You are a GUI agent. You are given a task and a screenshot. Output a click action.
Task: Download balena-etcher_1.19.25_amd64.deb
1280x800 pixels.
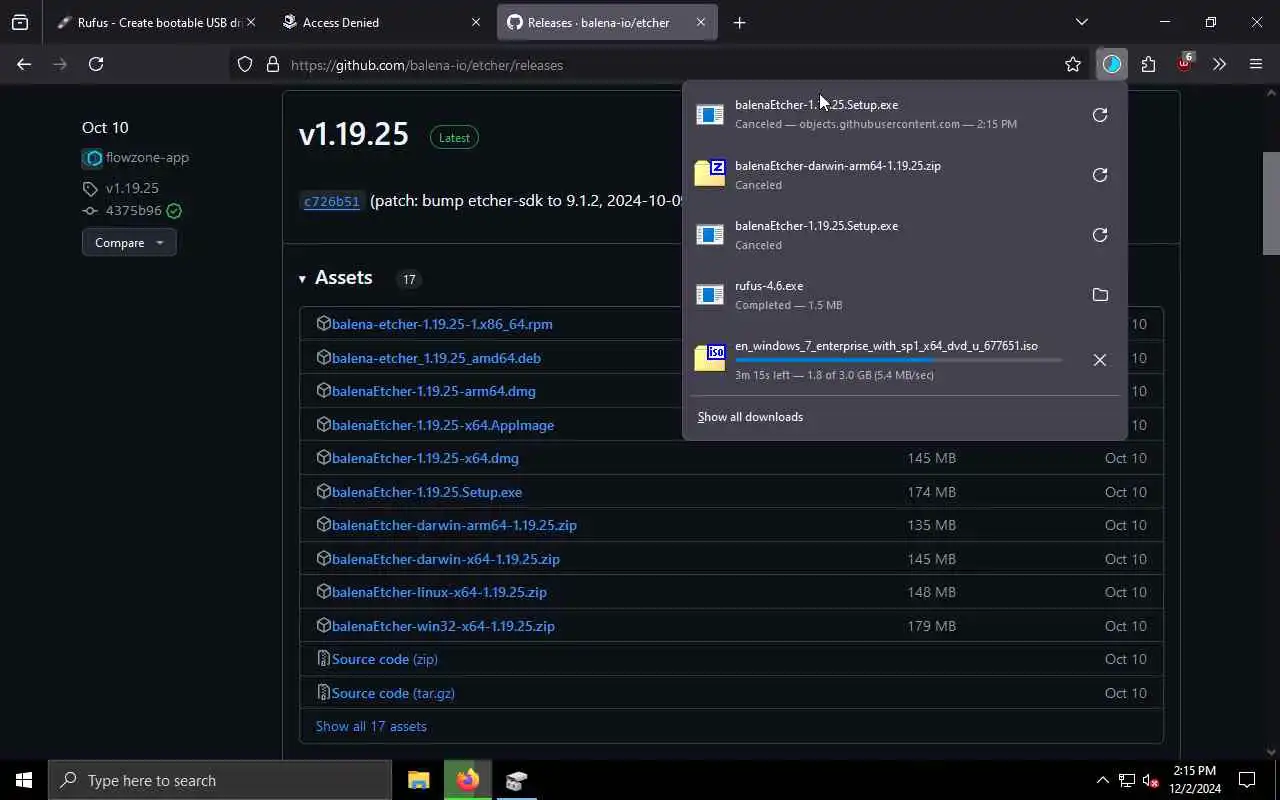pyautogui.click(x=436, y=358)
